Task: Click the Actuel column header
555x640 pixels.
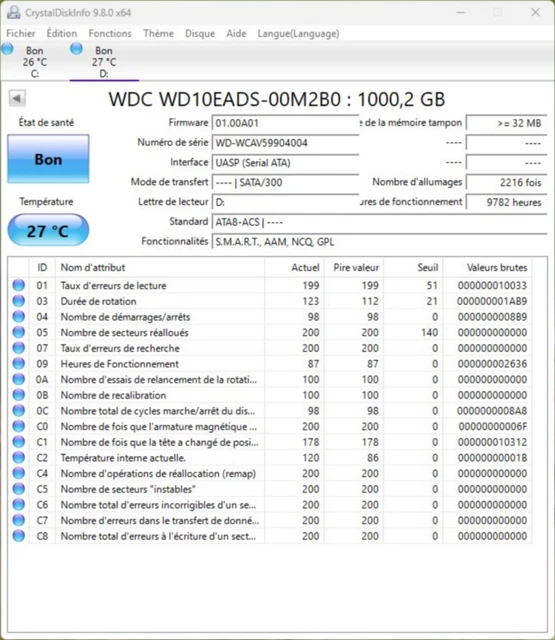Action: (x=294, y=267)
